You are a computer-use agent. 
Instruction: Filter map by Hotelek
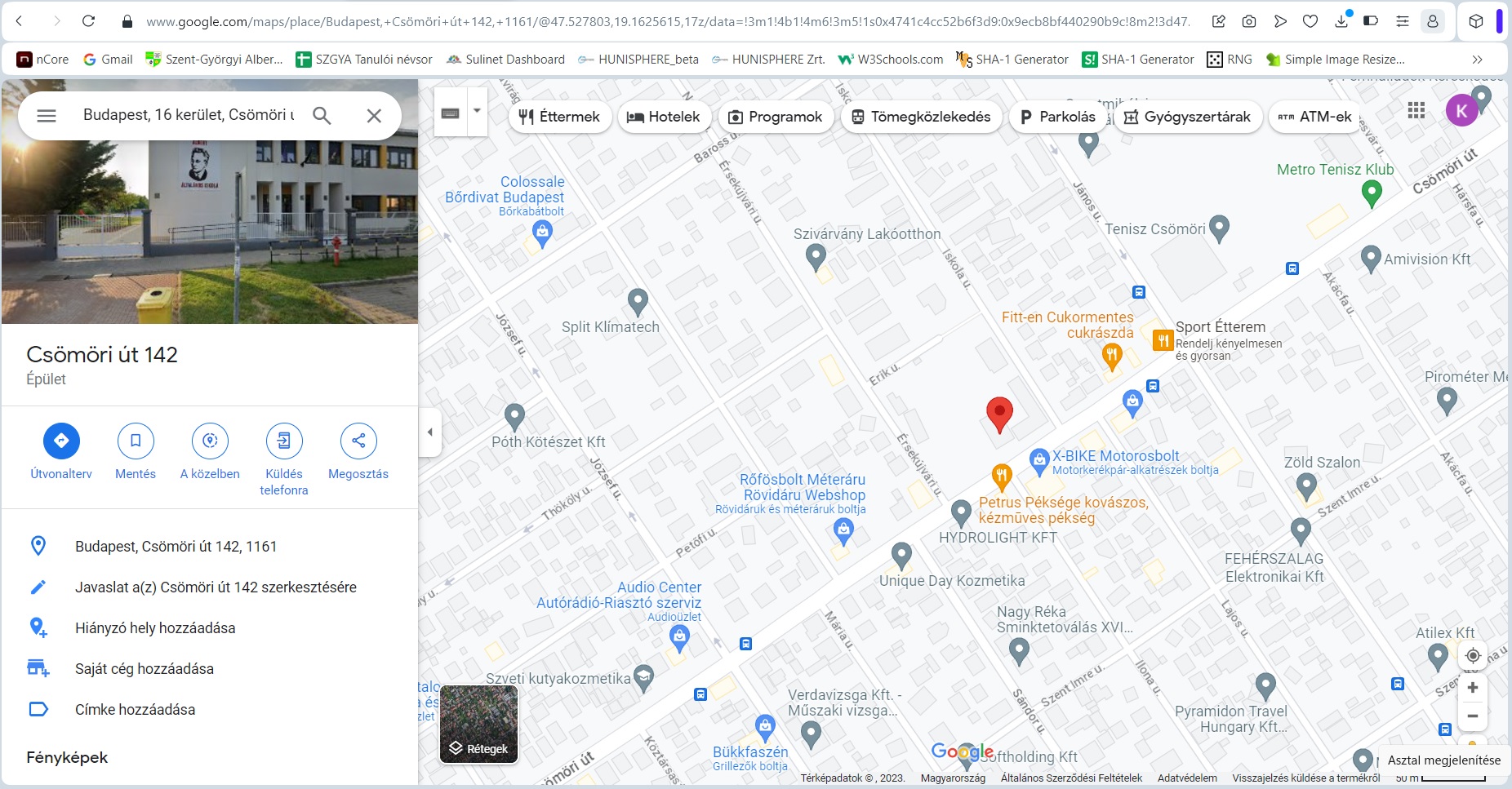663,117
